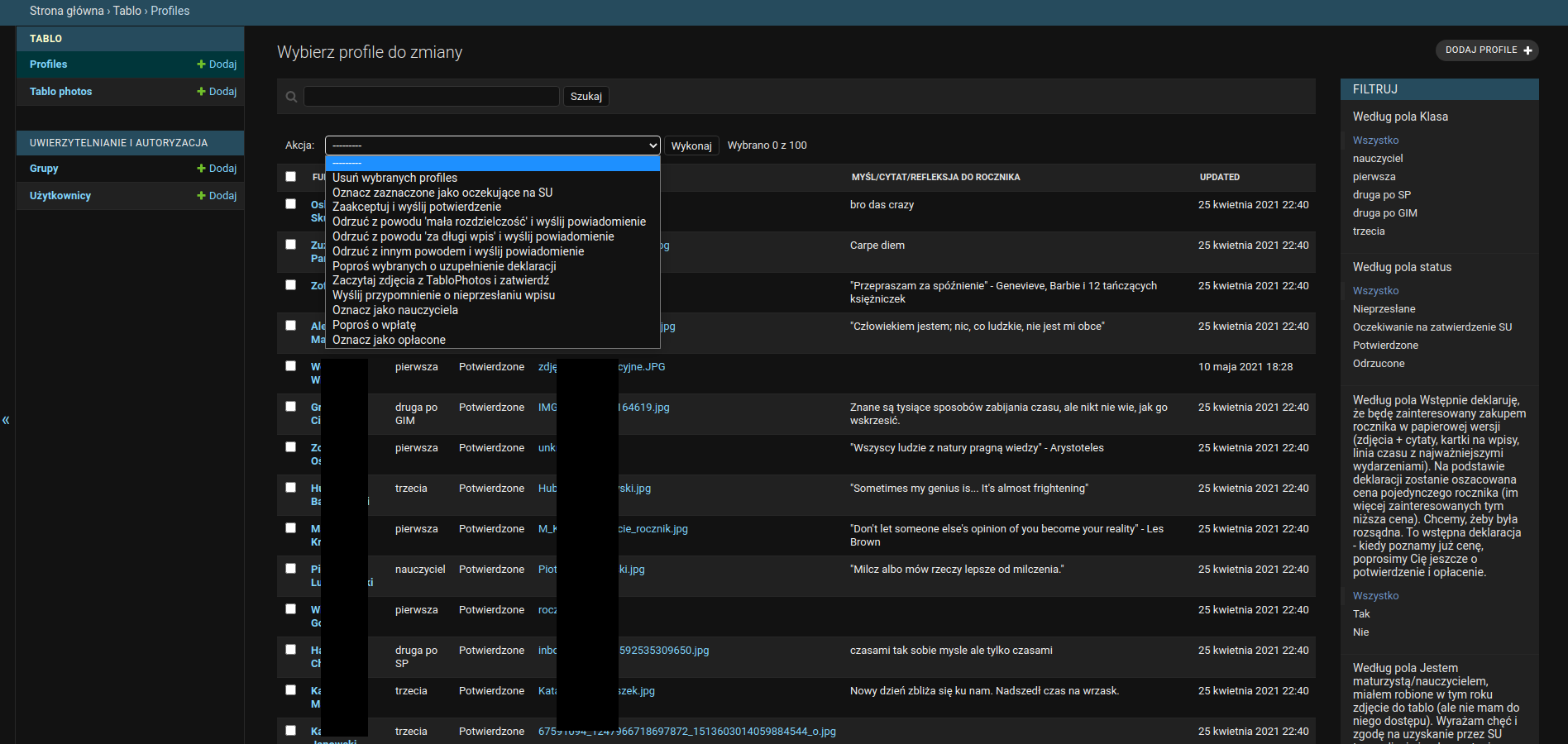
Task: Check the row with quote 'bro das crazy'
Action: (290, 203)
